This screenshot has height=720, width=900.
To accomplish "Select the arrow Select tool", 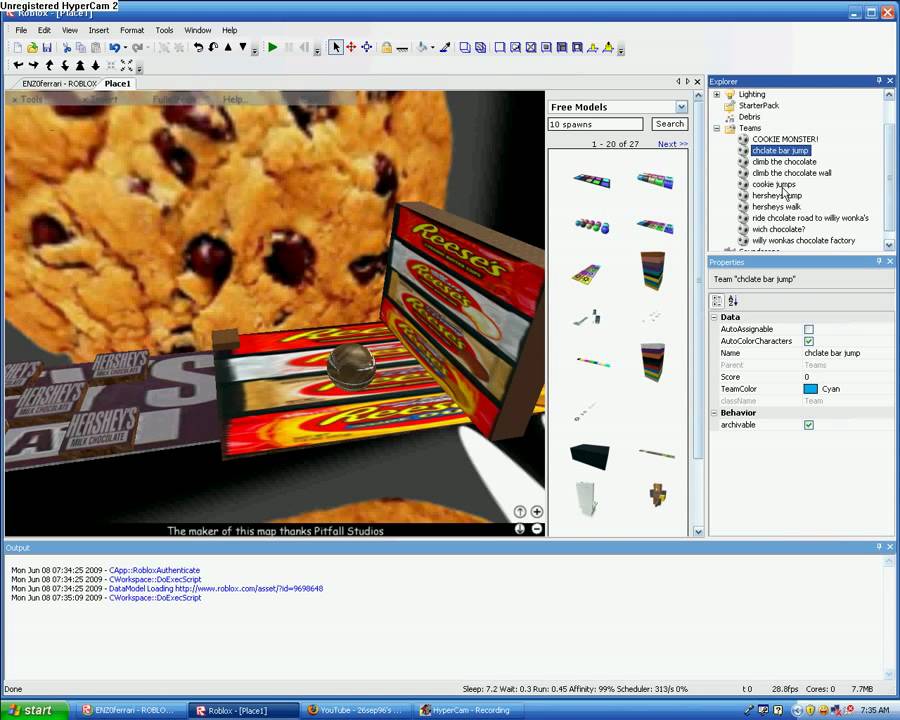I will (x=336, y=48).
